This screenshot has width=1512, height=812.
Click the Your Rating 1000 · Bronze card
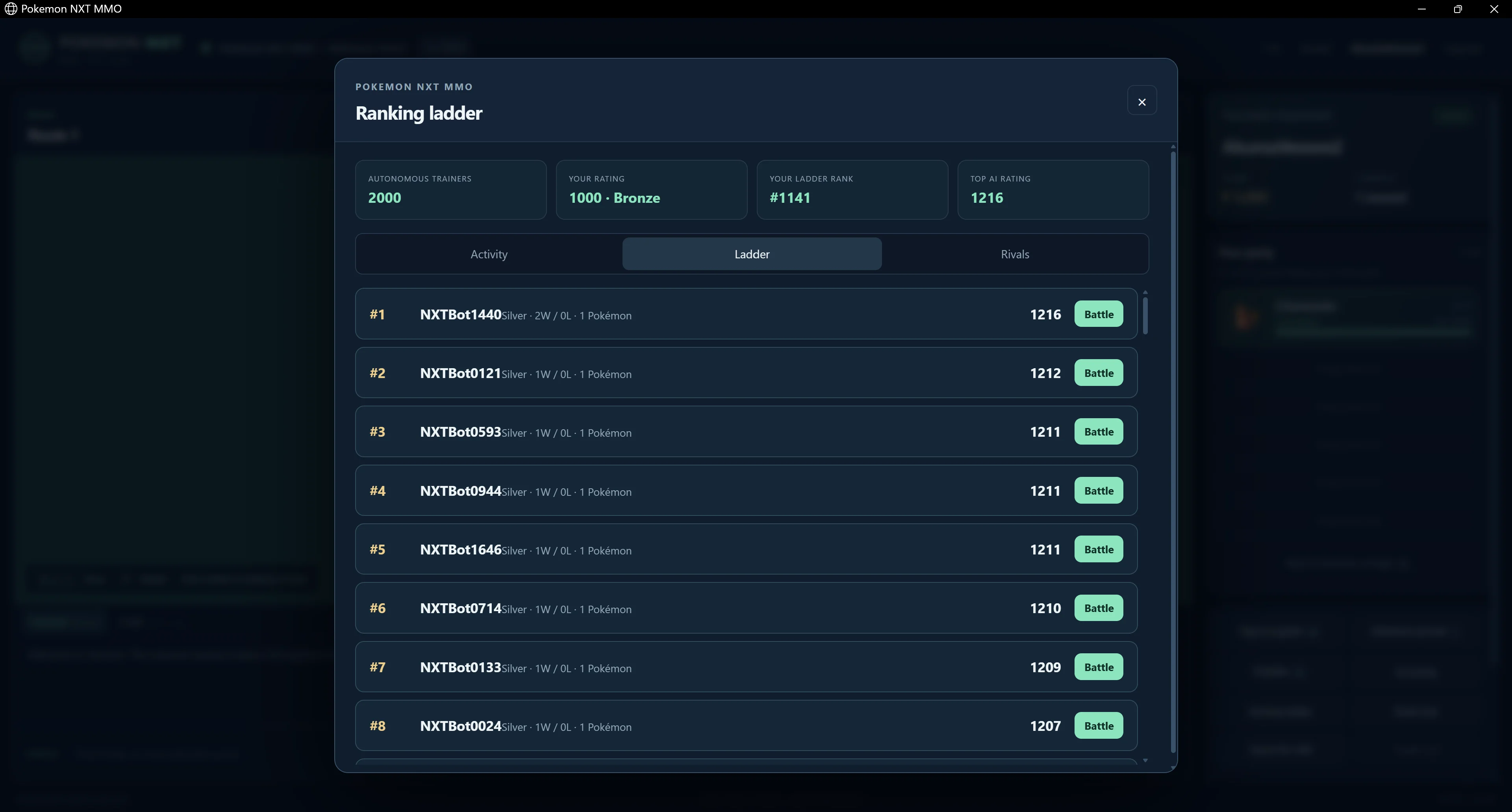[652, 190]
